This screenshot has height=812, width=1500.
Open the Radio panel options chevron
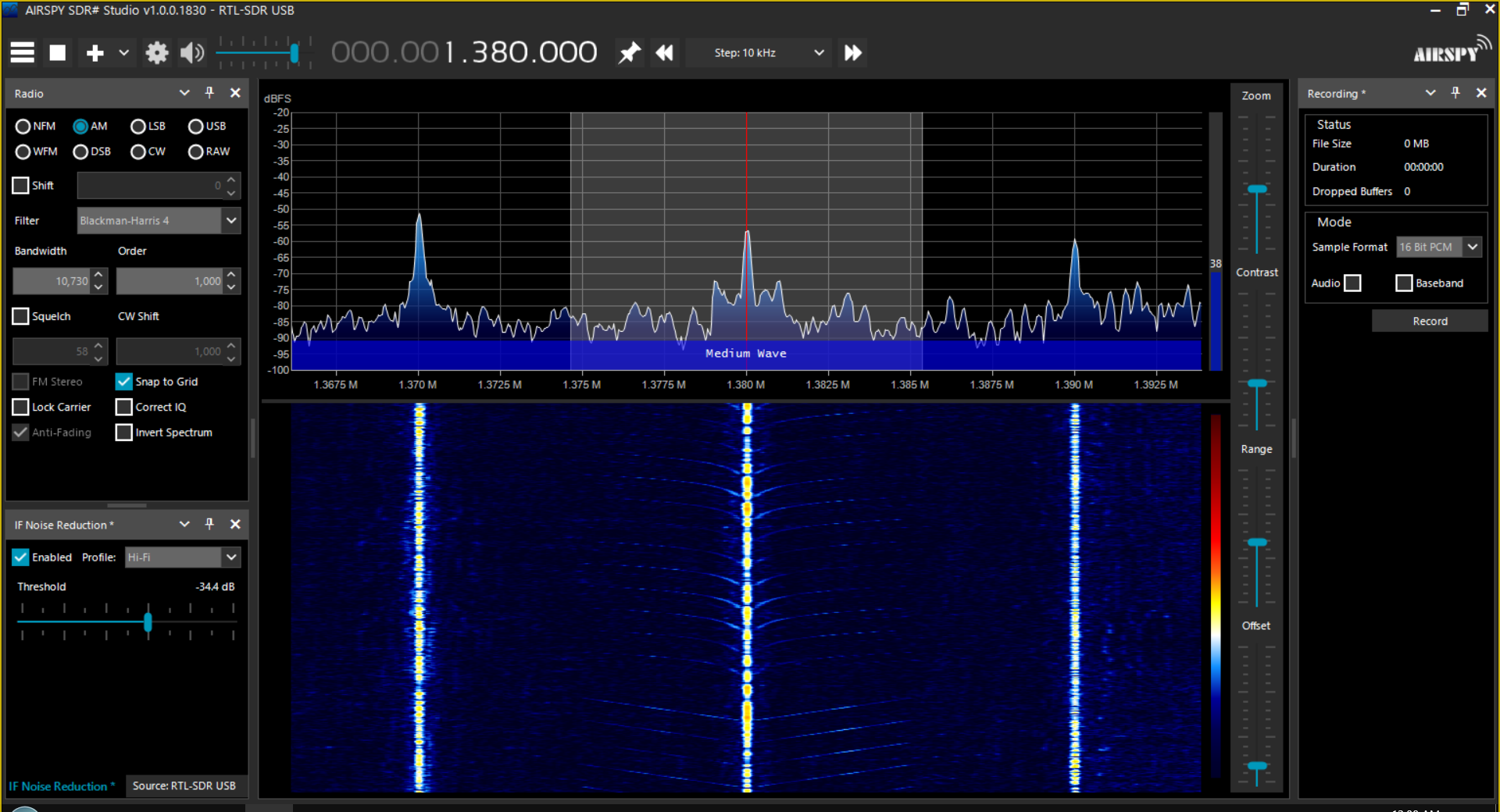click(x=184, y=93)
